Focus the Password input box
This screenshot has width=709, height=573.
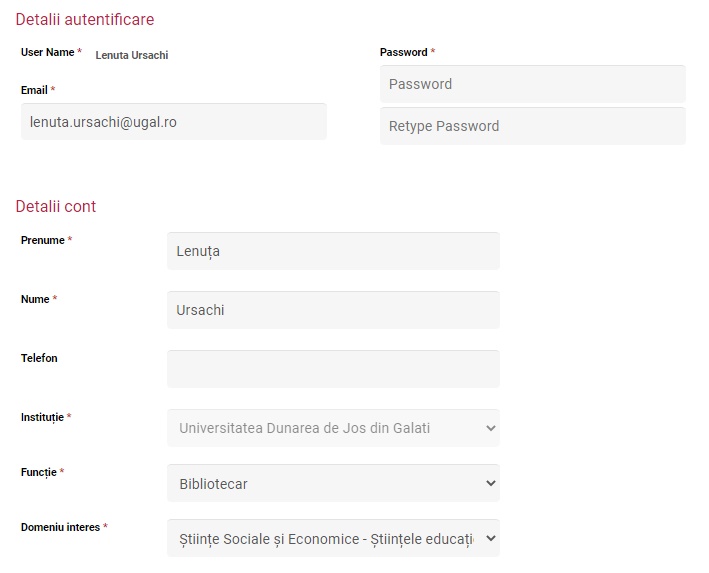533,84
